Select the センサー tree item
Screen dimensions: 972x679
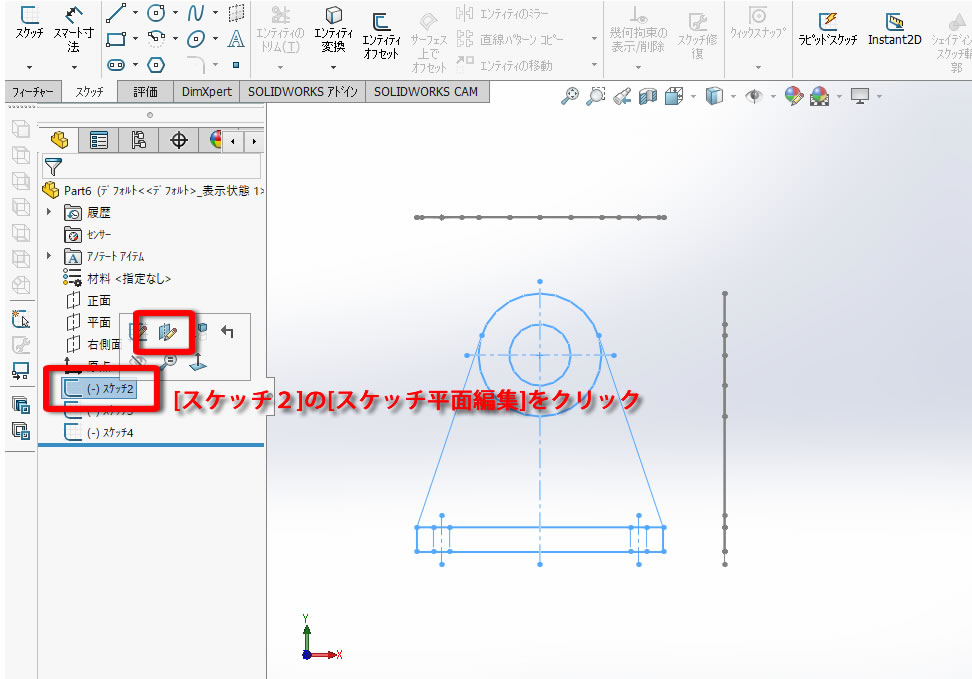click(x=88, y=234)
